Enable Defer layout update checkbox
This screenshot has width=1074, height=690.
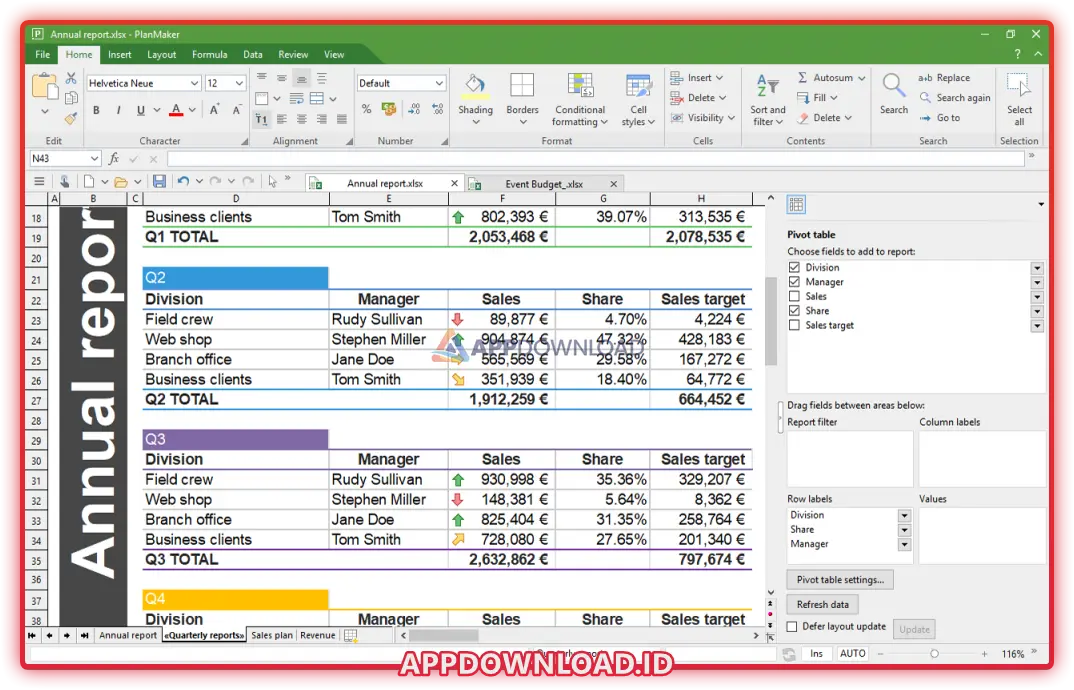click(793, 627)
